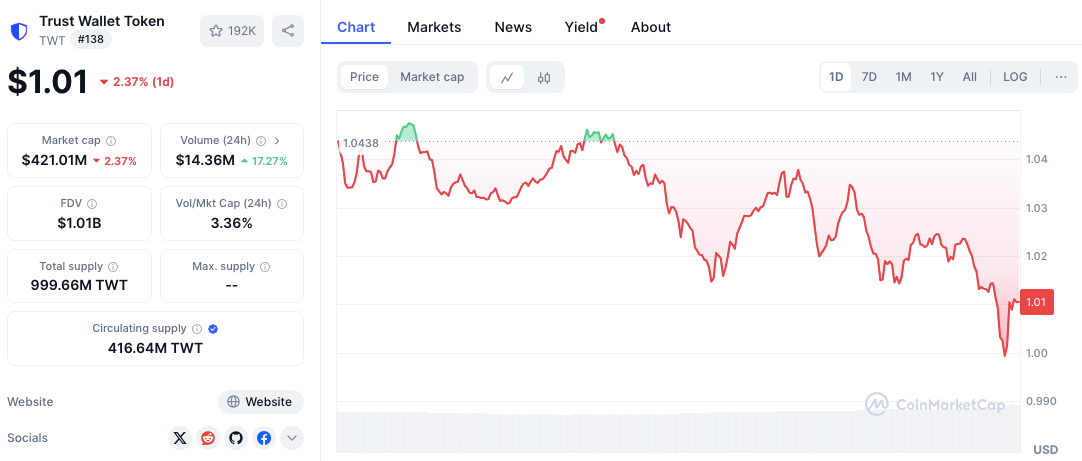Open chart more options ellipsis menu

pyautogui.click(x=1061, y=77)
